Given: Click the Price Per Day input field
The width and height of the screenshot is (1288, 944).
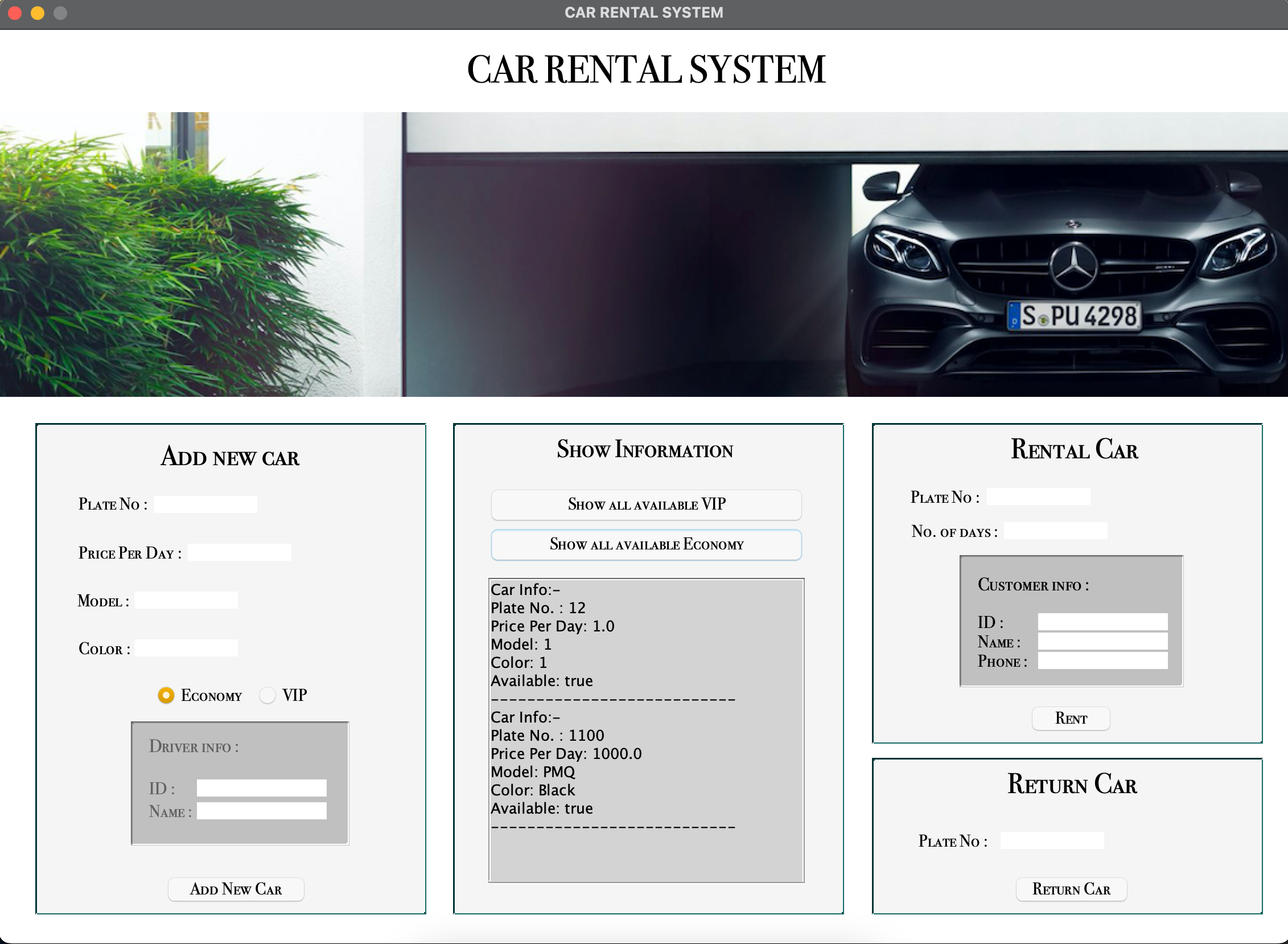Looking at the screenshot, I should [x=239, y=552].
